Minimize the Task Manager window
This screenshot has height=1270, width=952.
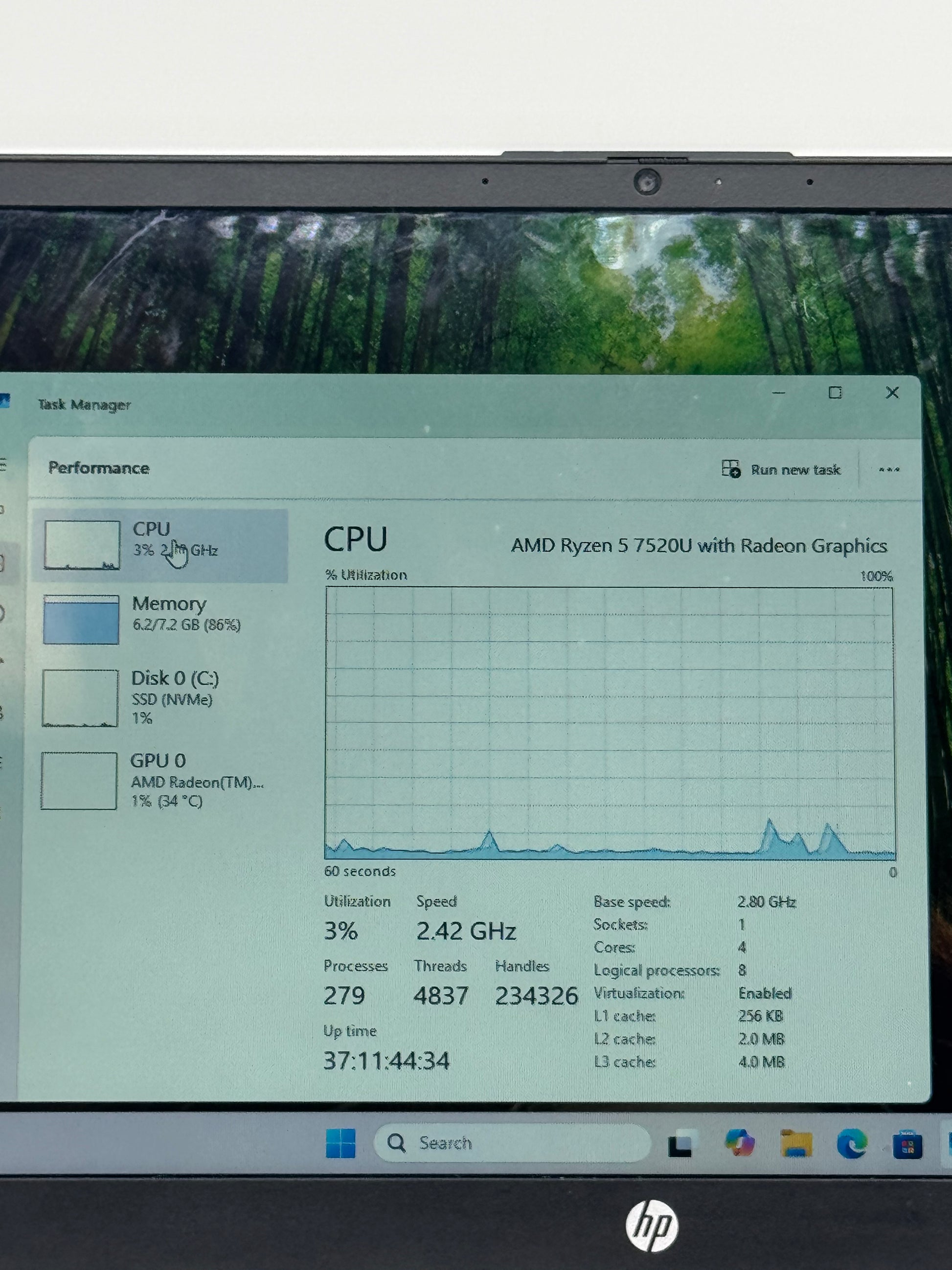click(779, 393)
